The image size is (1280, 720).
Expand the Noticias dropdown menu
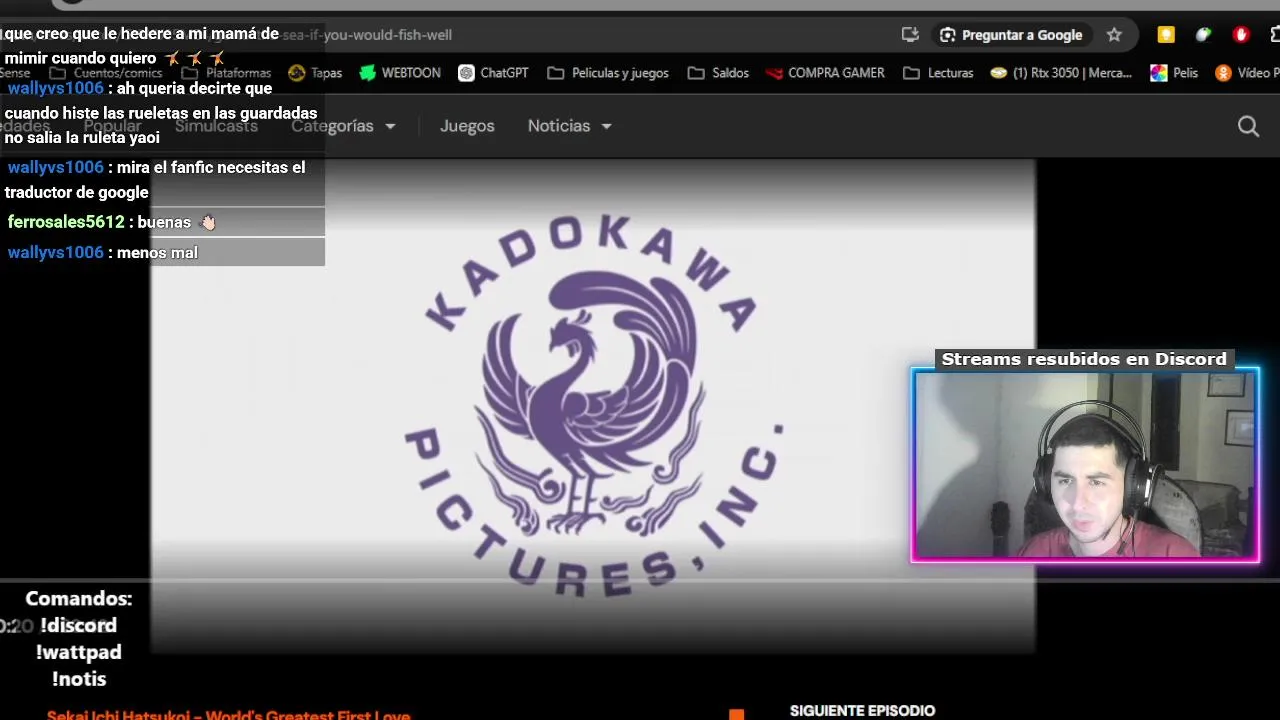click(x=570, y=126)
